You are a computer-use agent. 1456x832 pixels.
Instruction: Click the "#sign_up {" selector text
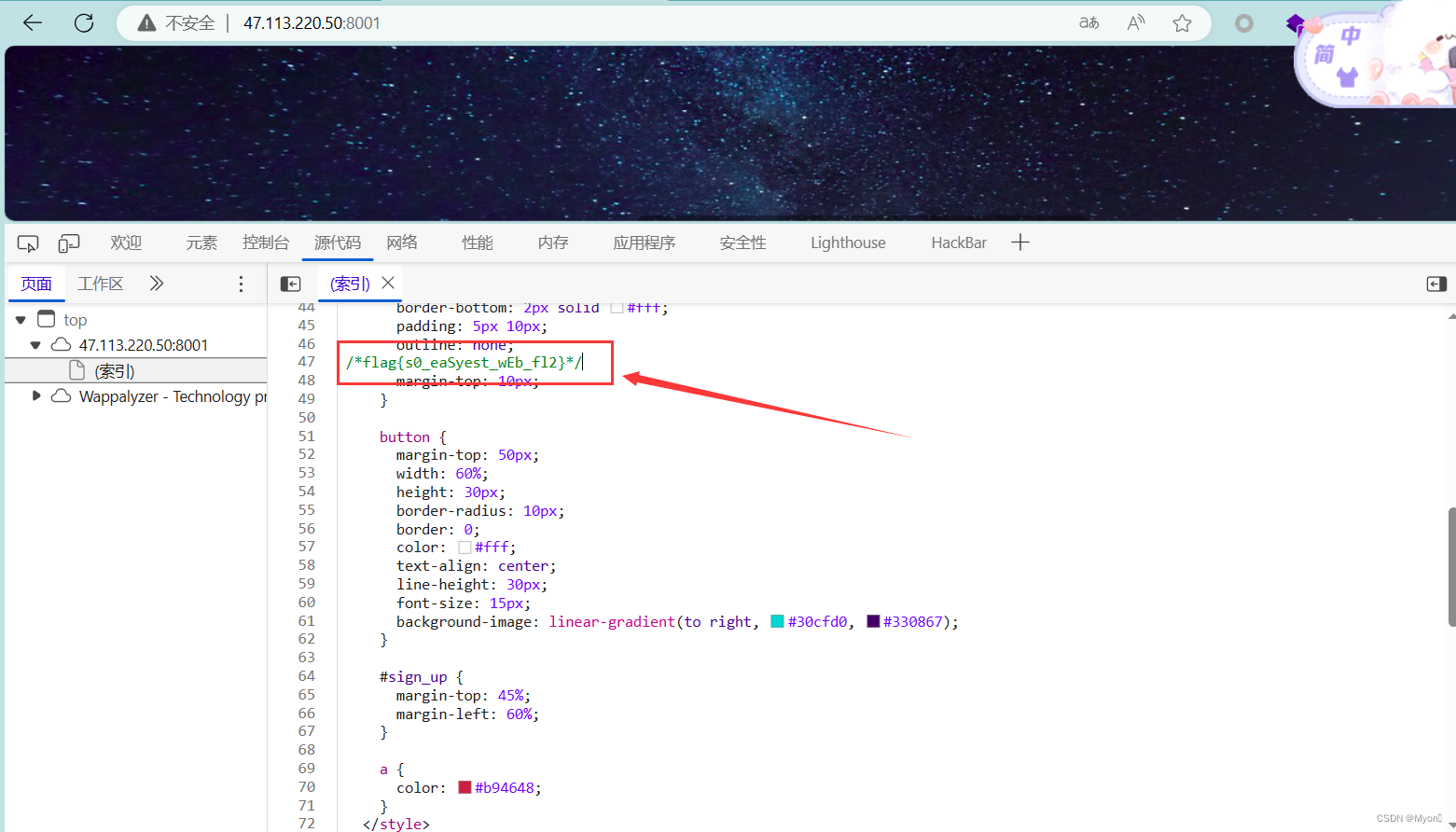422,676
